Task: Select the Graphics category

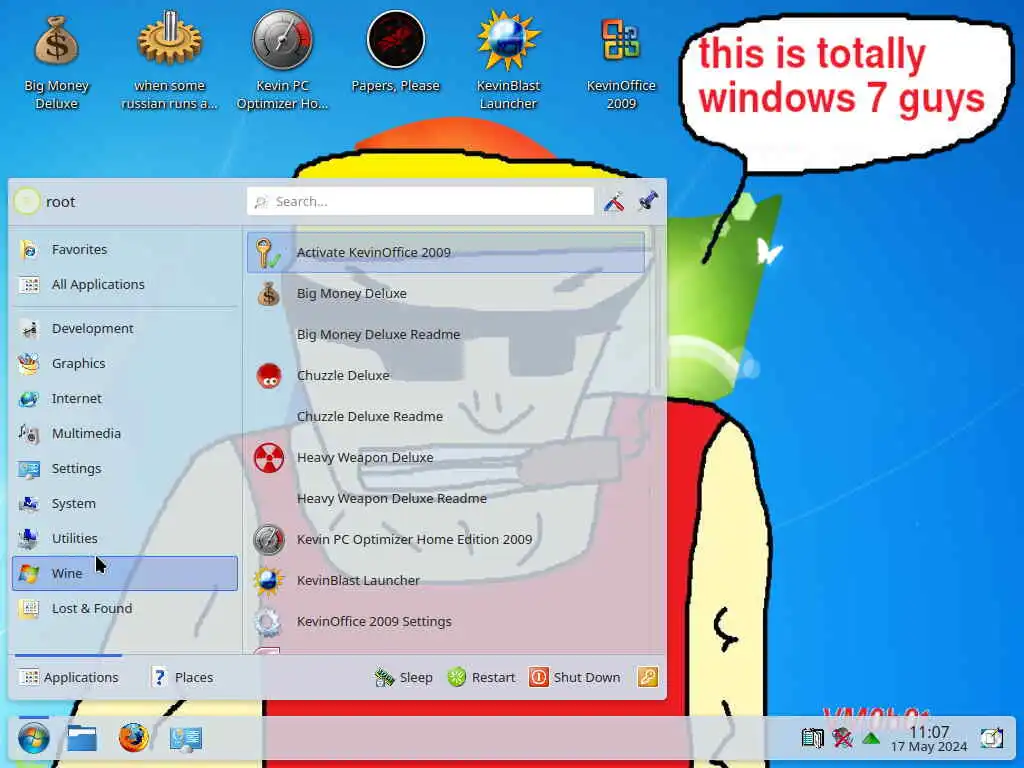Action: point(124,364)
